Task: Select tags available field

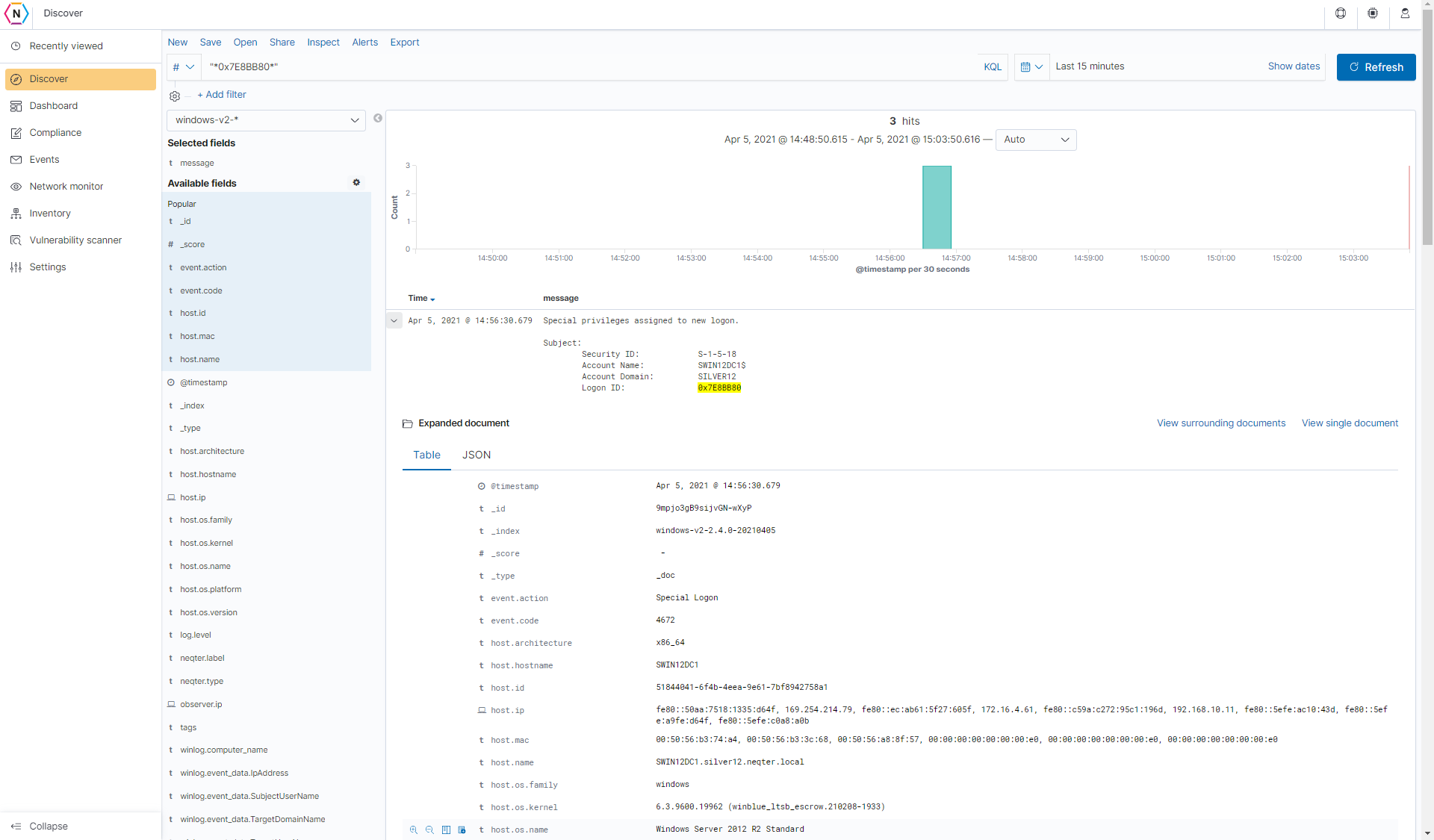Action: (188, 728)
